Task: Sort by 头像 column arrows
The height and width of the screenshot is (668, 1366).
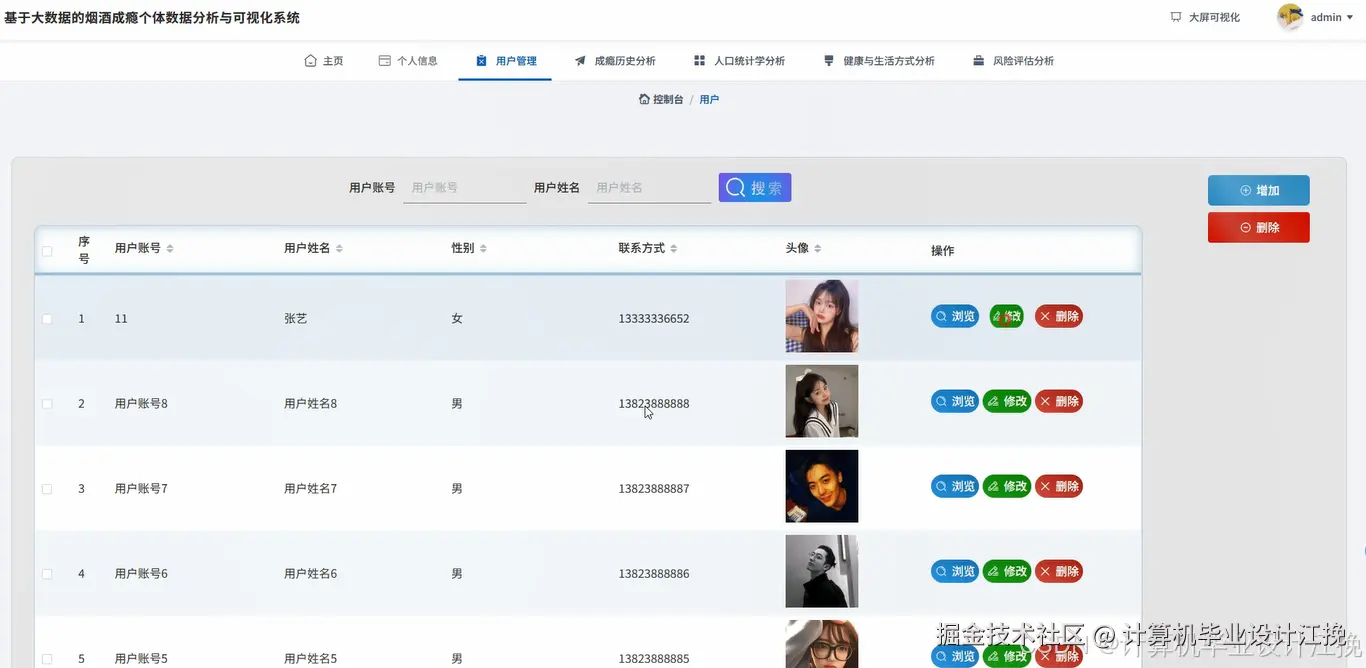Action: [818, 248]
